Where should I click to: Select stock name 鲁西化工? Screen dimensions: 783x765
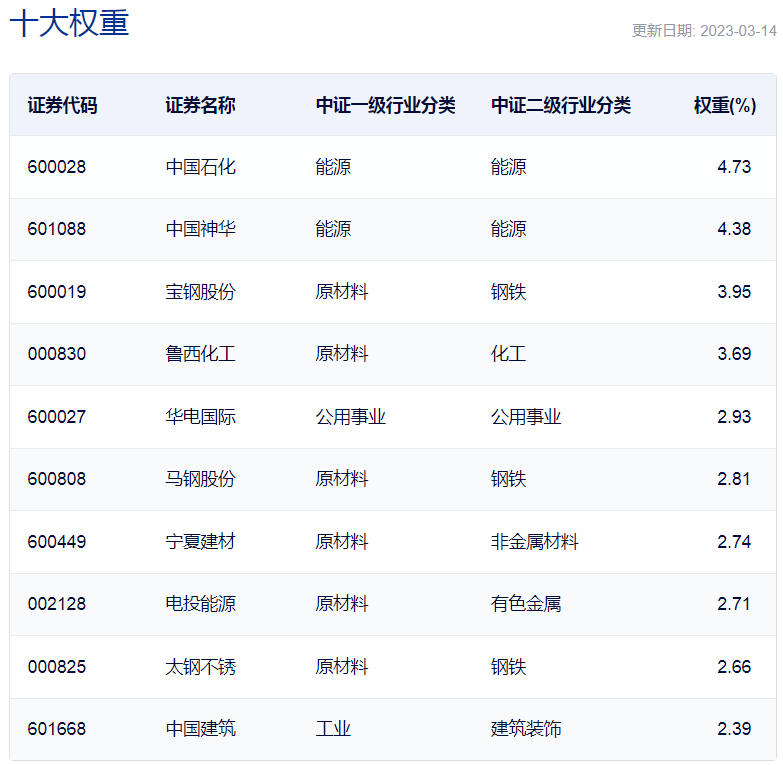[x=200, y=354]
